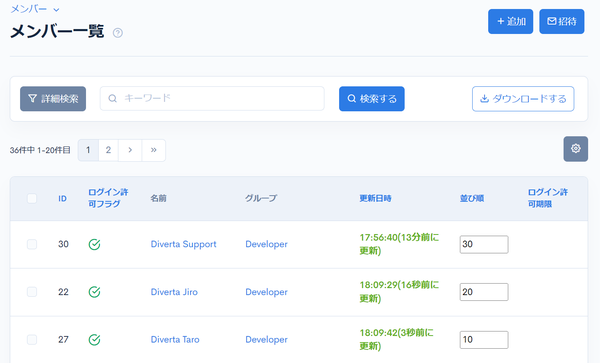The width and height of the screenshot is (600, 363).
Task: Click sort order field with value 10
Action: [484, 340]
